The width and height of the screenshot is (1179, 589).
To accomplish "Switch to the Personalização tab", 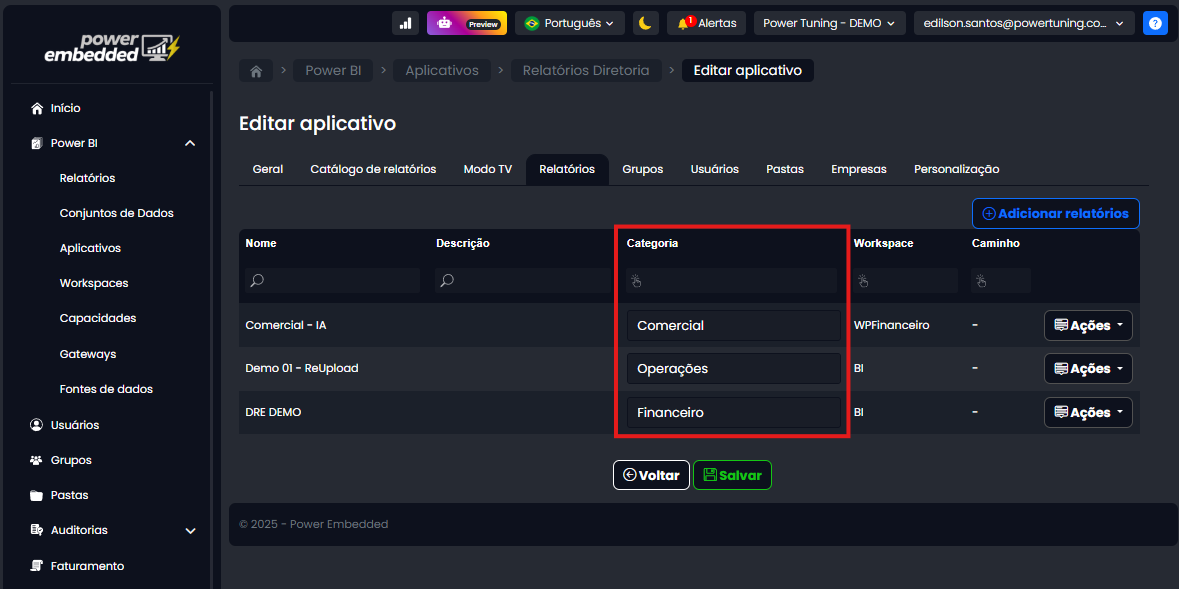I will pyautogui.click(x=956, y=170).
